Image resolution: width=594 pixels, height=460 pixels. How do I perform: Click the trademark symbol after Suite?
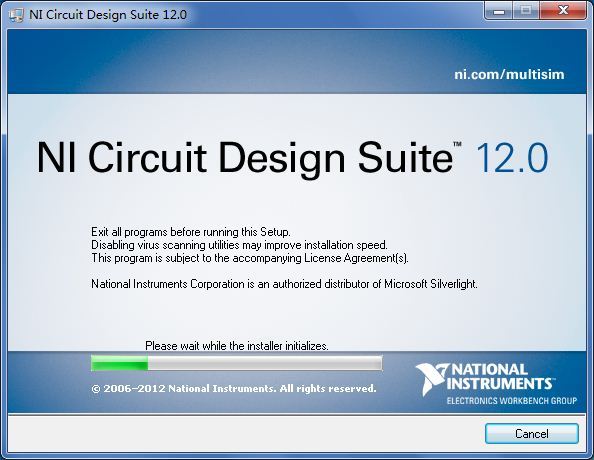[x=457, y=144]
